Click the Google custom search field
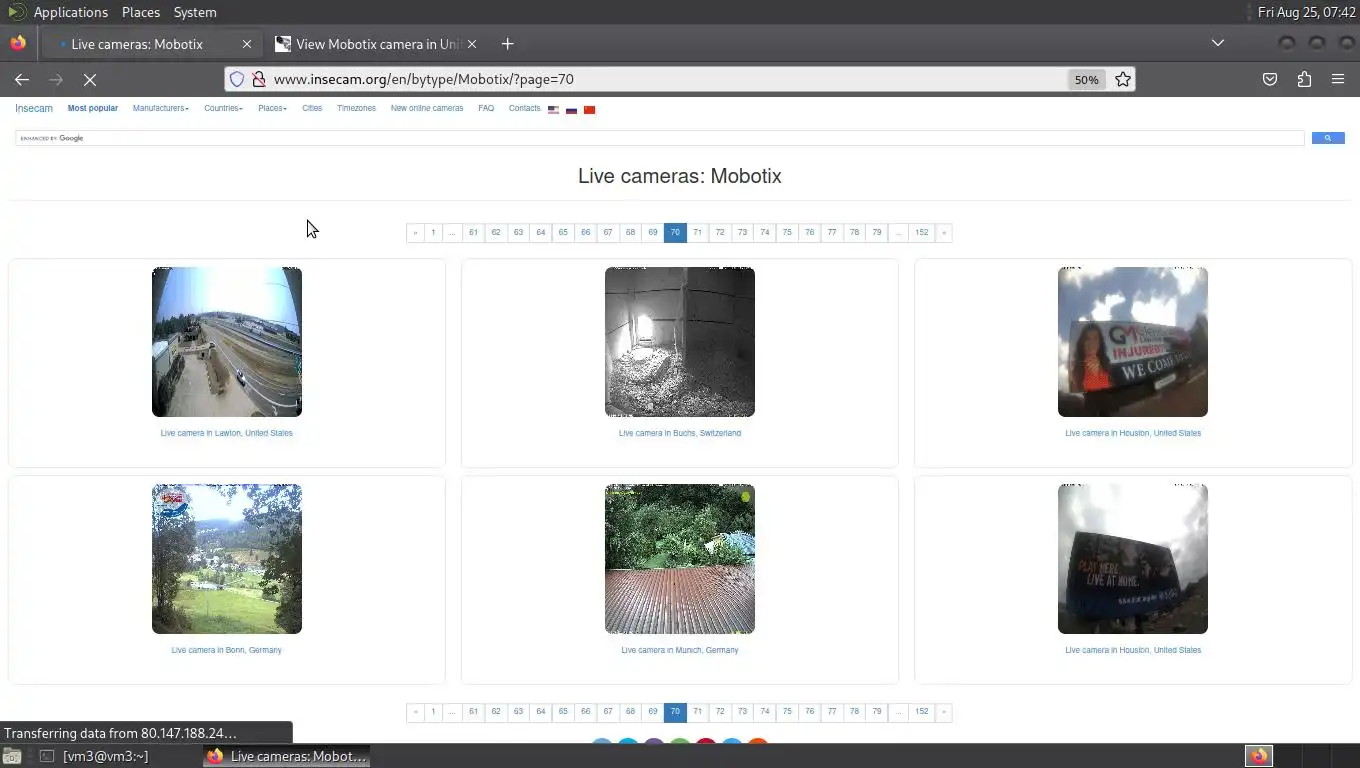 pyautogui.click(x=660, y=138)
